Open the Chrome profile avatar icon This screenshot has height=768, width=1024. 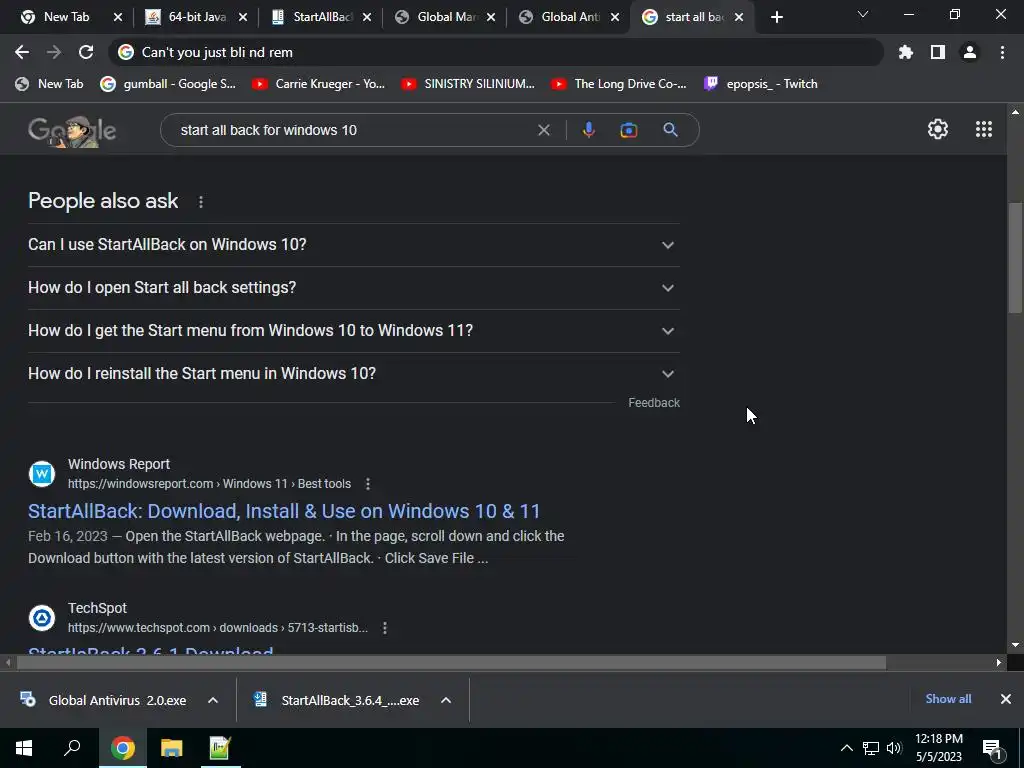coord(970,52)
